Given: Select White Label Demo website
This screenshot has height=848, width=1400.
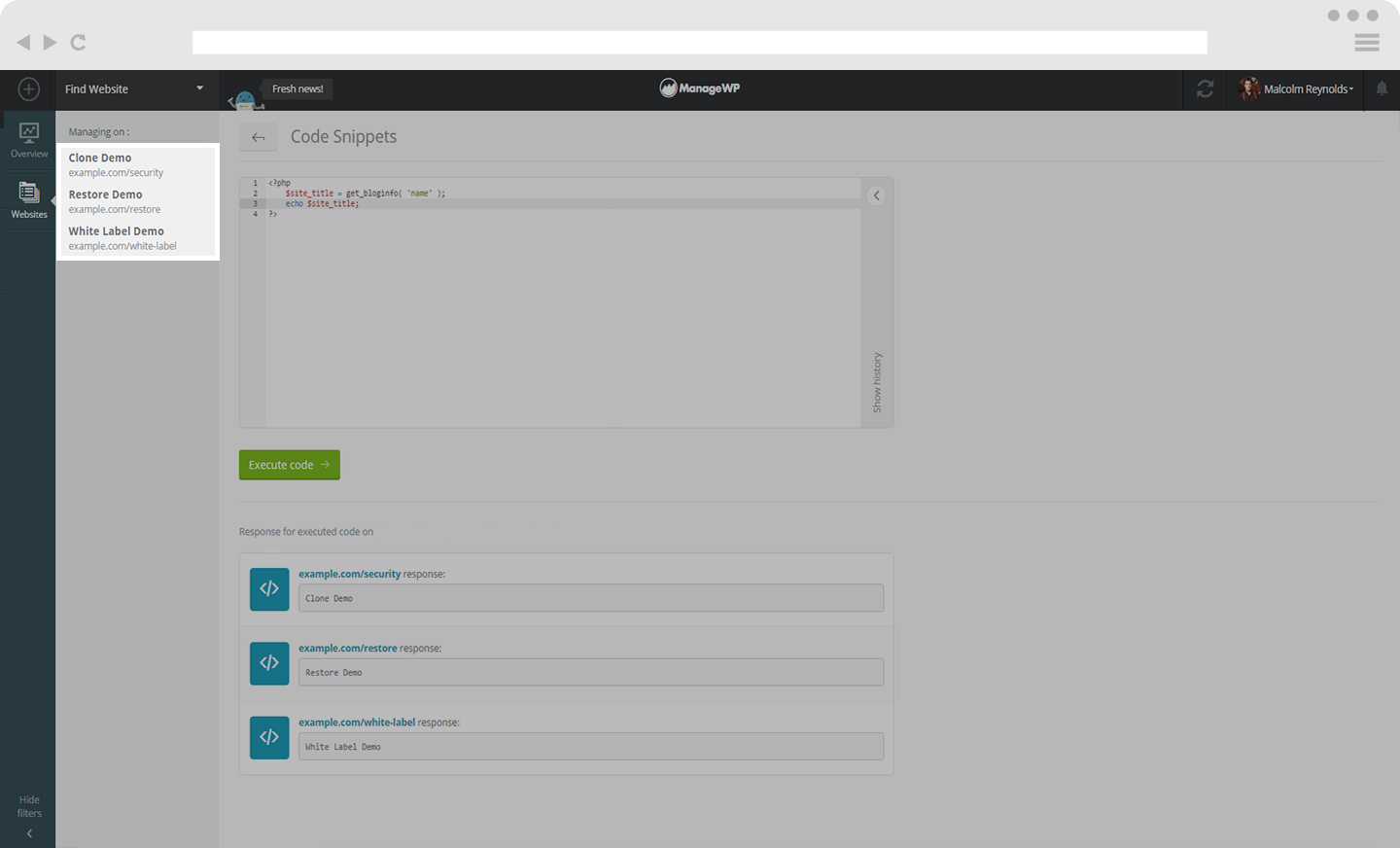Looking at the screenshot, I should pos(137,238).
